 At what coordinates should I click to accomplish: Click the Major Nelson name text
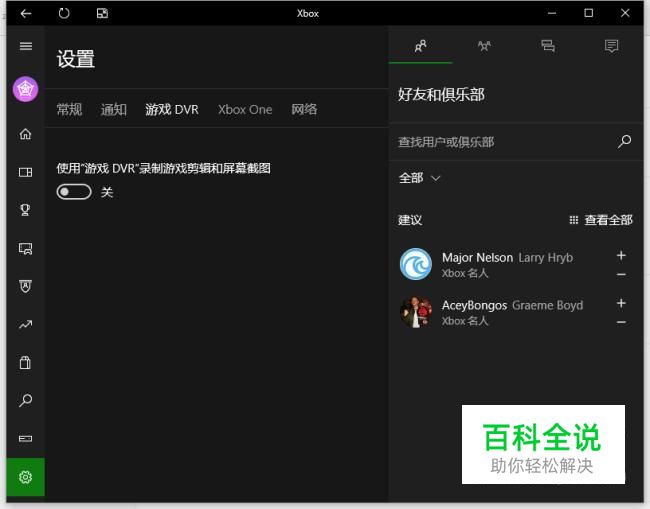click(x=477, y=258)
